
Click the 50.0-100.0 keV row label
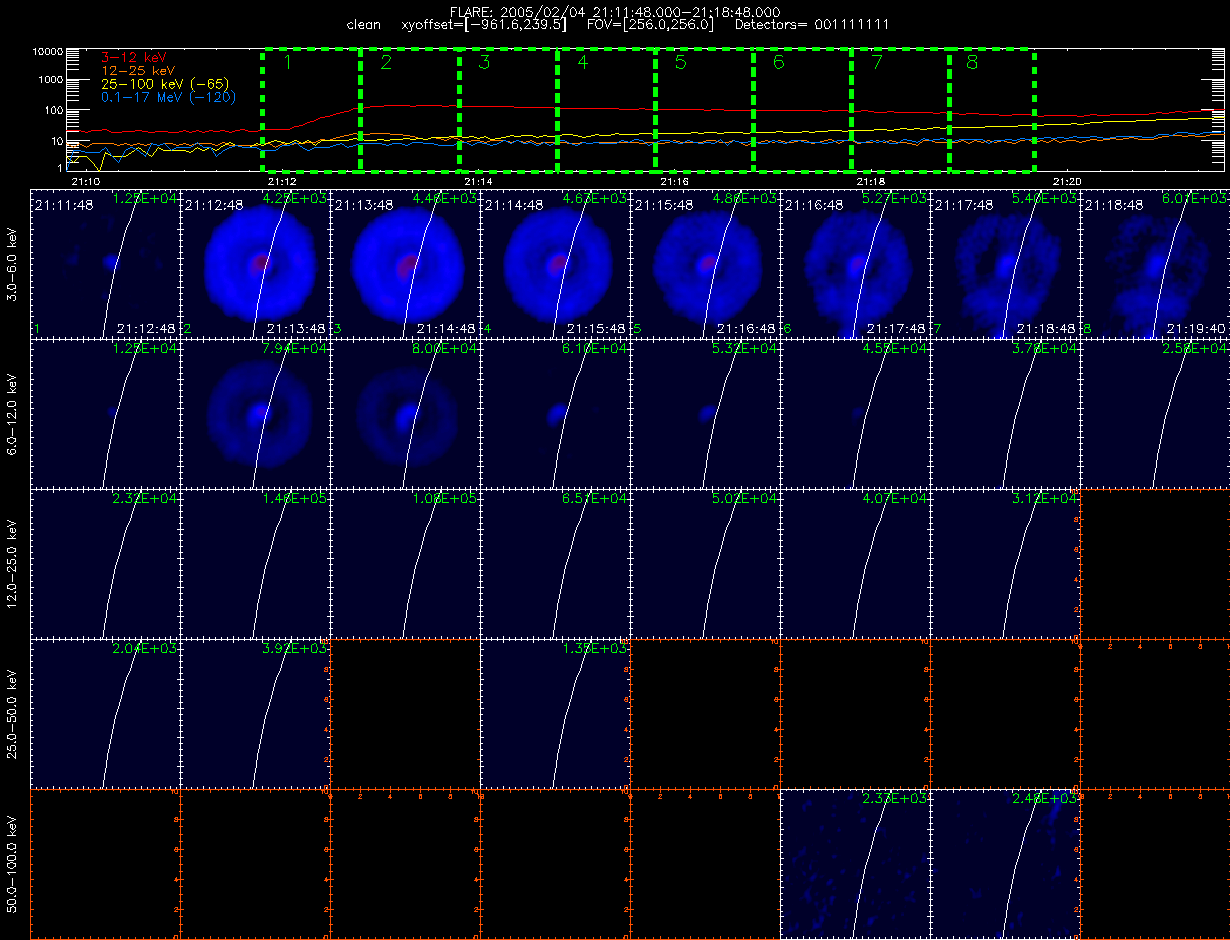coord(12,863)
